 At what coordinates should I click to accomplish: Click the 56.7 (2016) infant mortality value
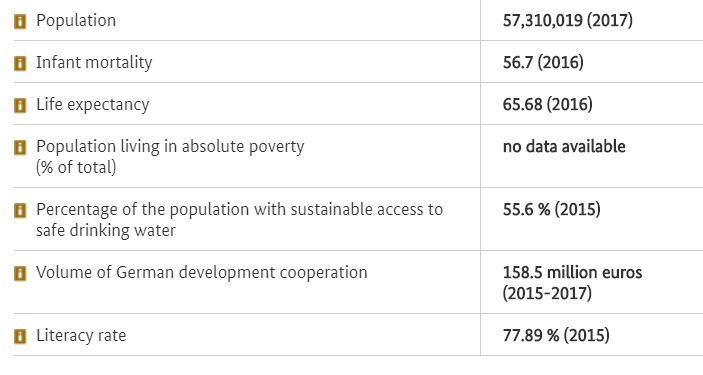543,62
